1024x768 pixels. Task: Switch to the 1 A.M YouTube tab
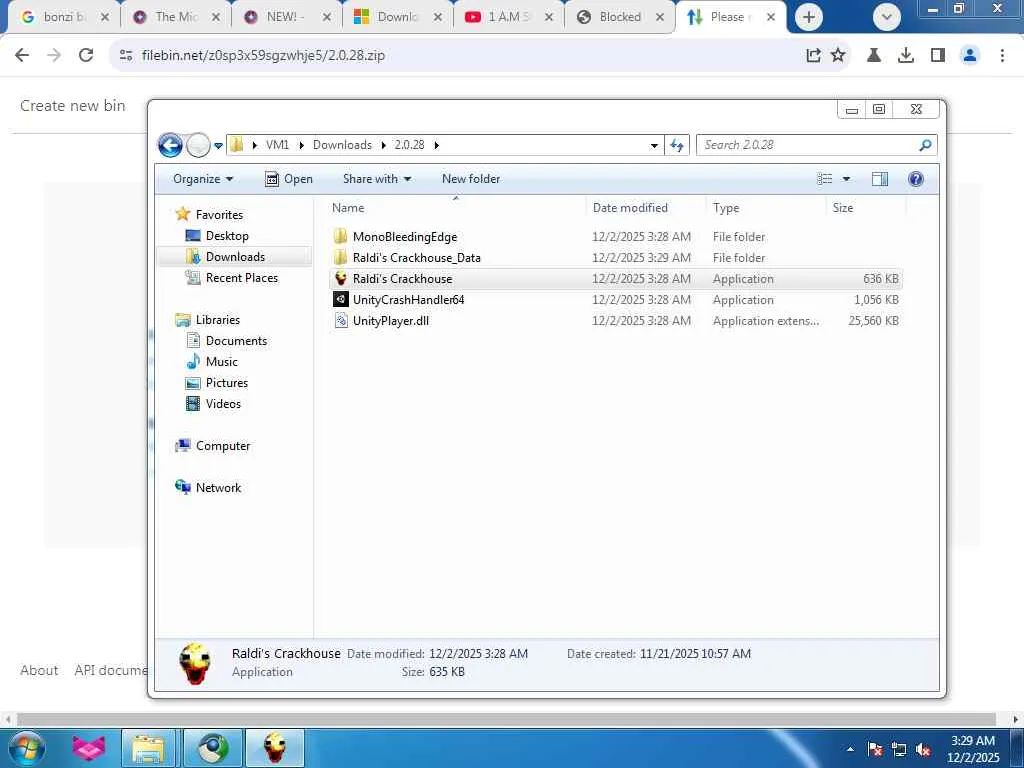[509, 17]
